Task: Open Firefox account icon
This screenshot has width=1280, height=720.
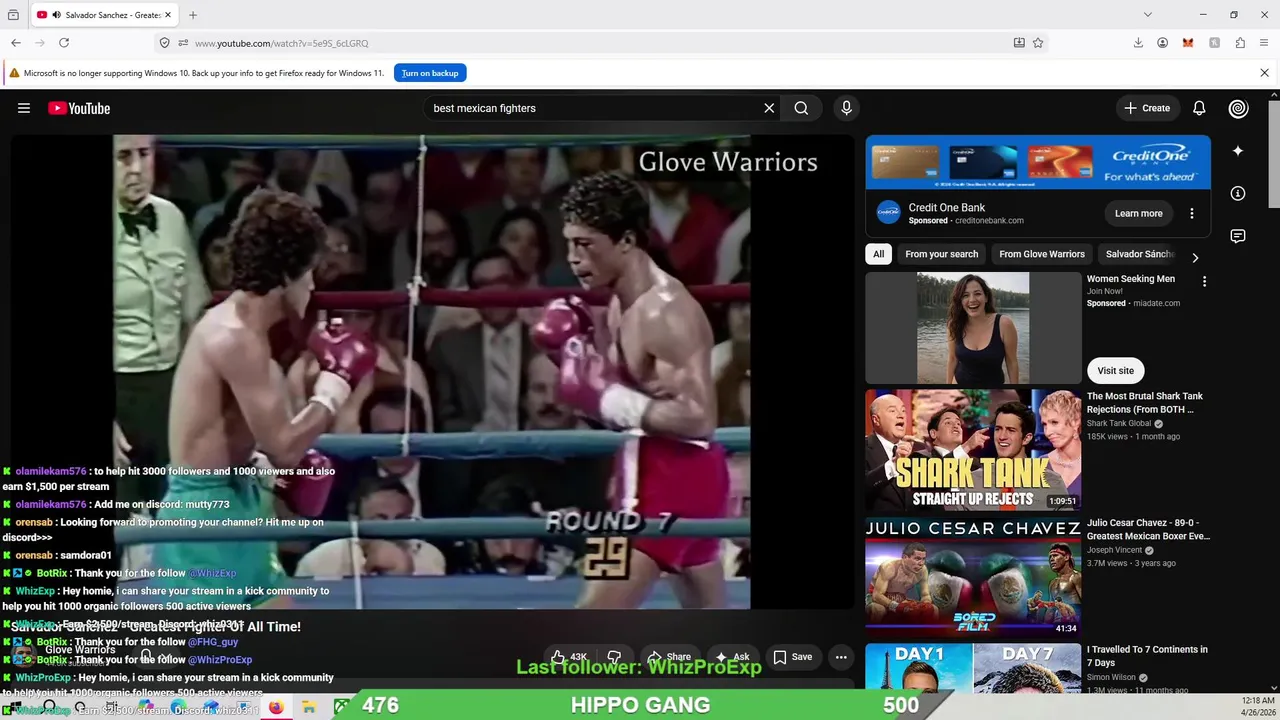Action: pos(1163,43)
